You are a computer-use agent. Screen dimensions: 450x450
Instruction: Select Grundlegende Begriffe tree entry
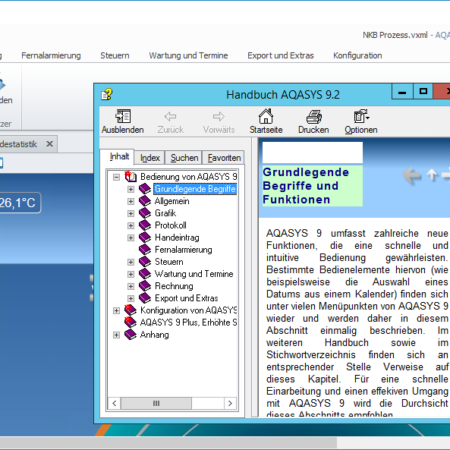click(195, 189)
